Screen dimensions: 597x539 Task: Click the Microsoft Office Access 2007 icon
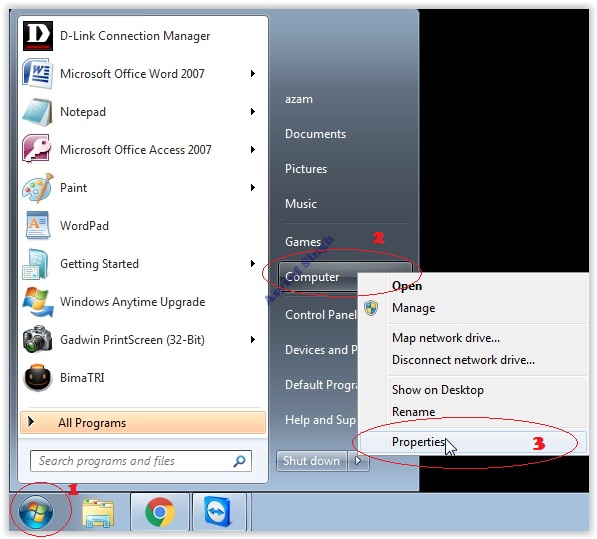pyautogui.click(x=37, y=149)
